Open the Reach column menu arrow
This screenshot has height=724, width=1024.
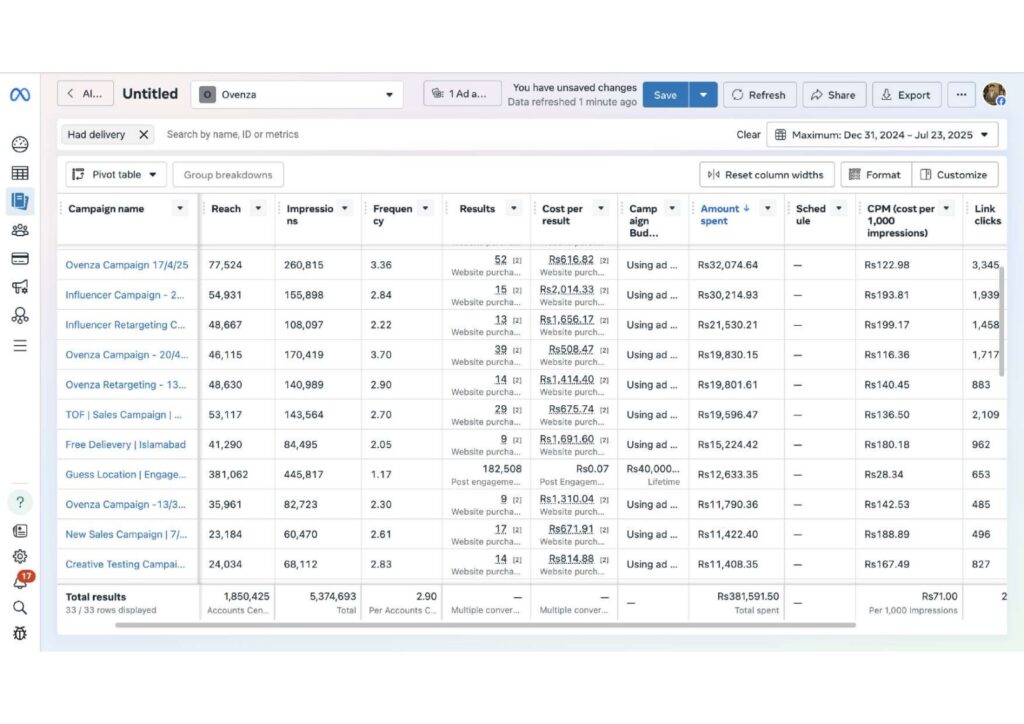[x=258, y=208]
